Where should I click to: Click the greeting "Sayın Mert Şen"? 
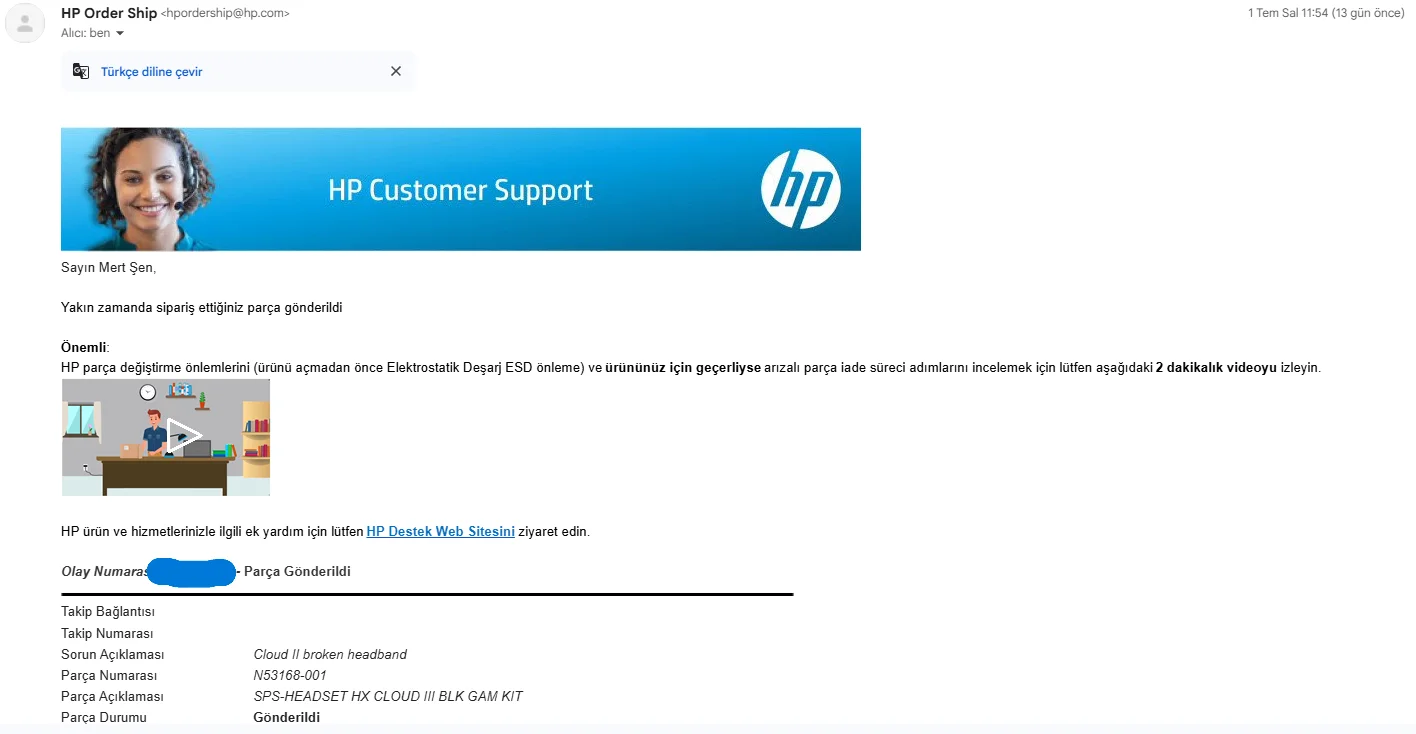(x=108, y=268)
